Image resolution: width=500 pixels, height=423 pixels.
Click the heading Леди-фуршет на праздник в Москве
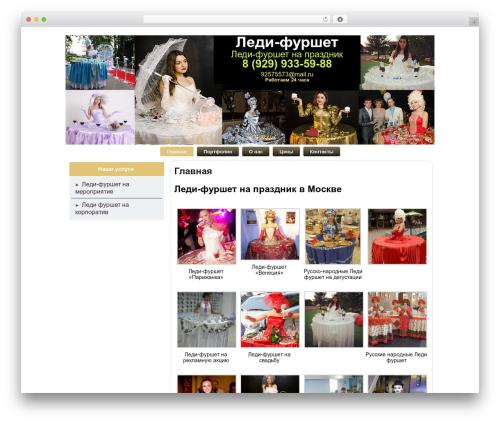coord(258,189)
